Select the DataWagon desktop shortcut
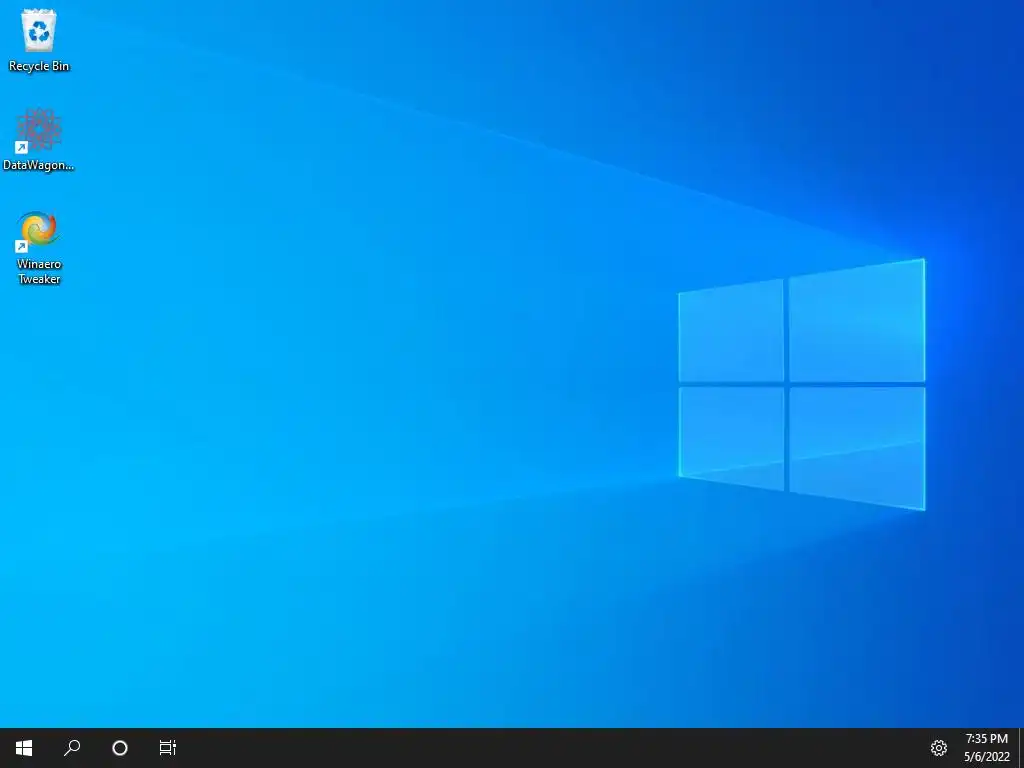This screenshot has height=768, width=1024. 39,140
